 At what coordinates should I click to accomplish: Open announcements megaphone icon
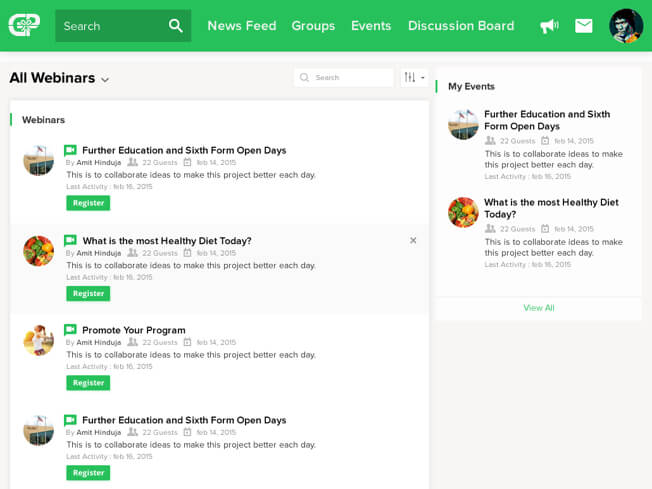pos(549,26)
